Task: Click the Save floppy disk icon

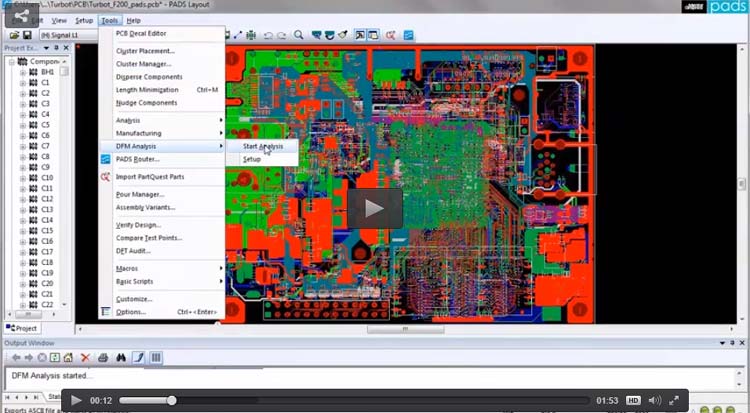Action: (27, 35)
